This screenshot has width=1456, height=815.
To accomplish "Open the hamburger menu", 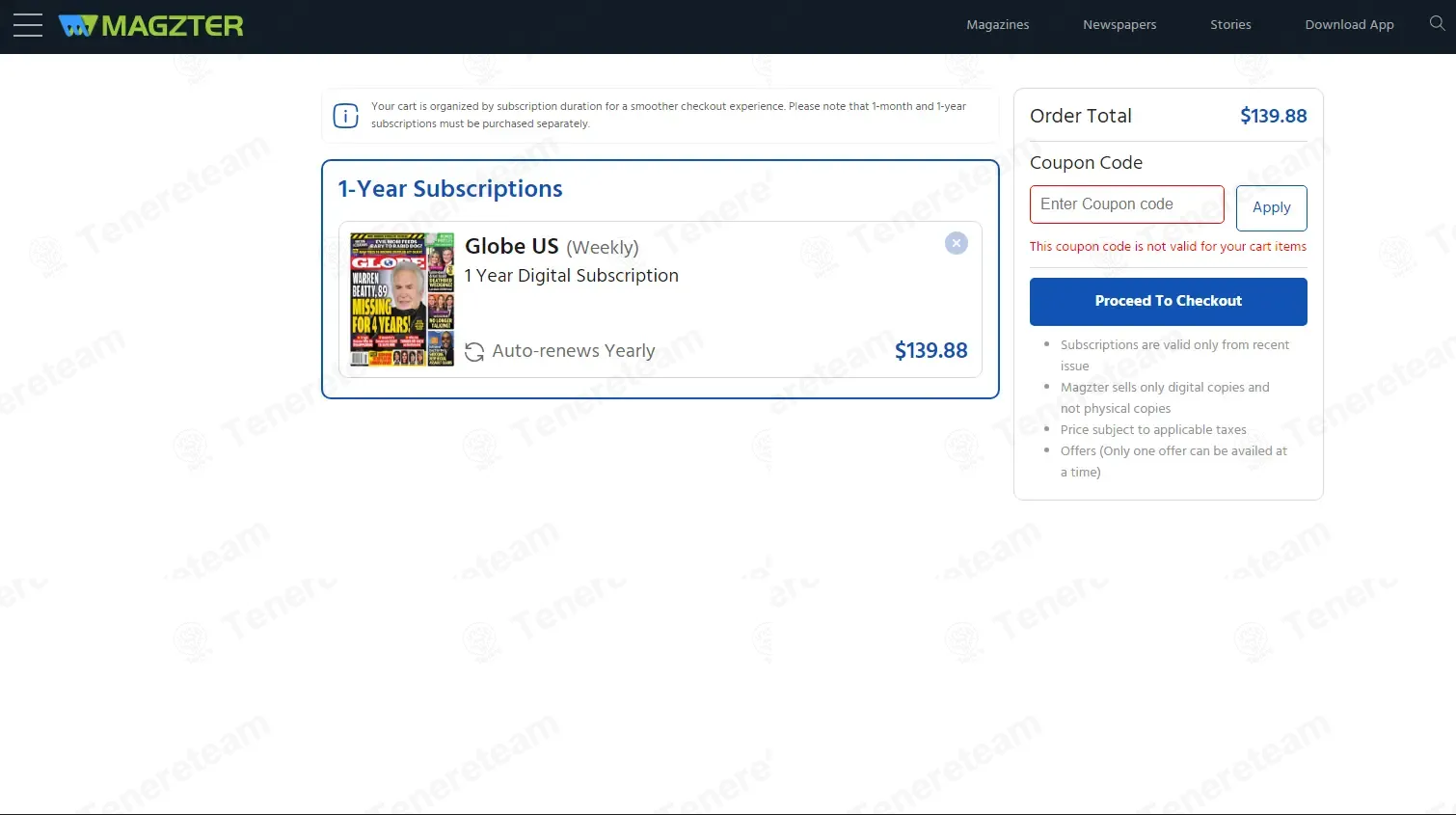I will [28, 25].
